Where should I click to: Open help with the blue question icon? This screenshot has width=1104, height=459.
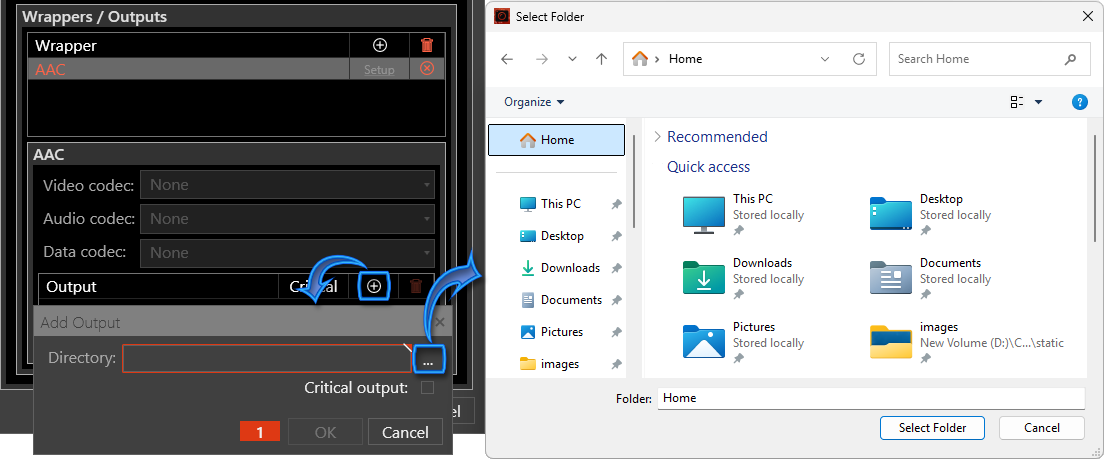click(x=1079, y=102)
